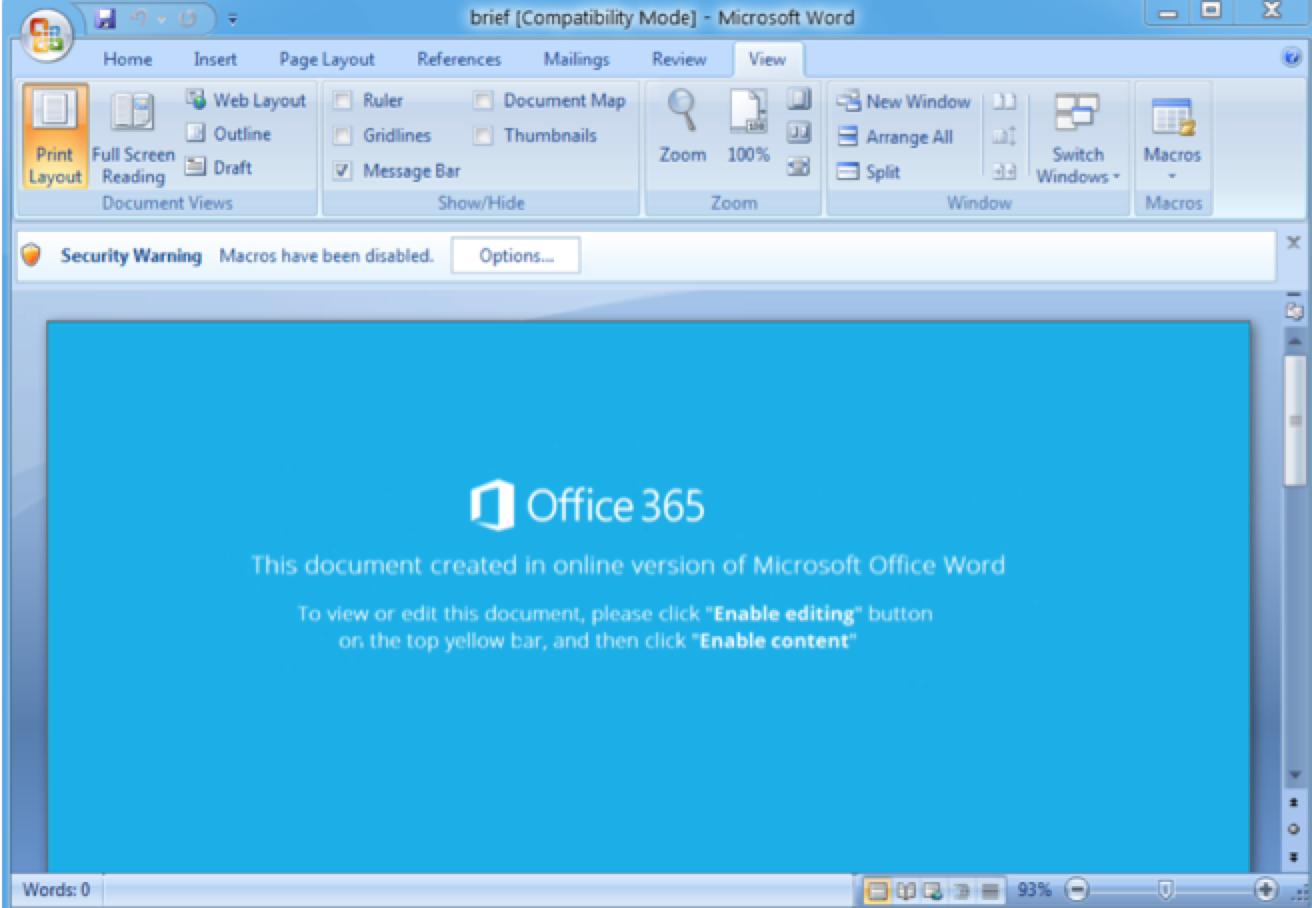Close the Security Warning message bar

1293,242
